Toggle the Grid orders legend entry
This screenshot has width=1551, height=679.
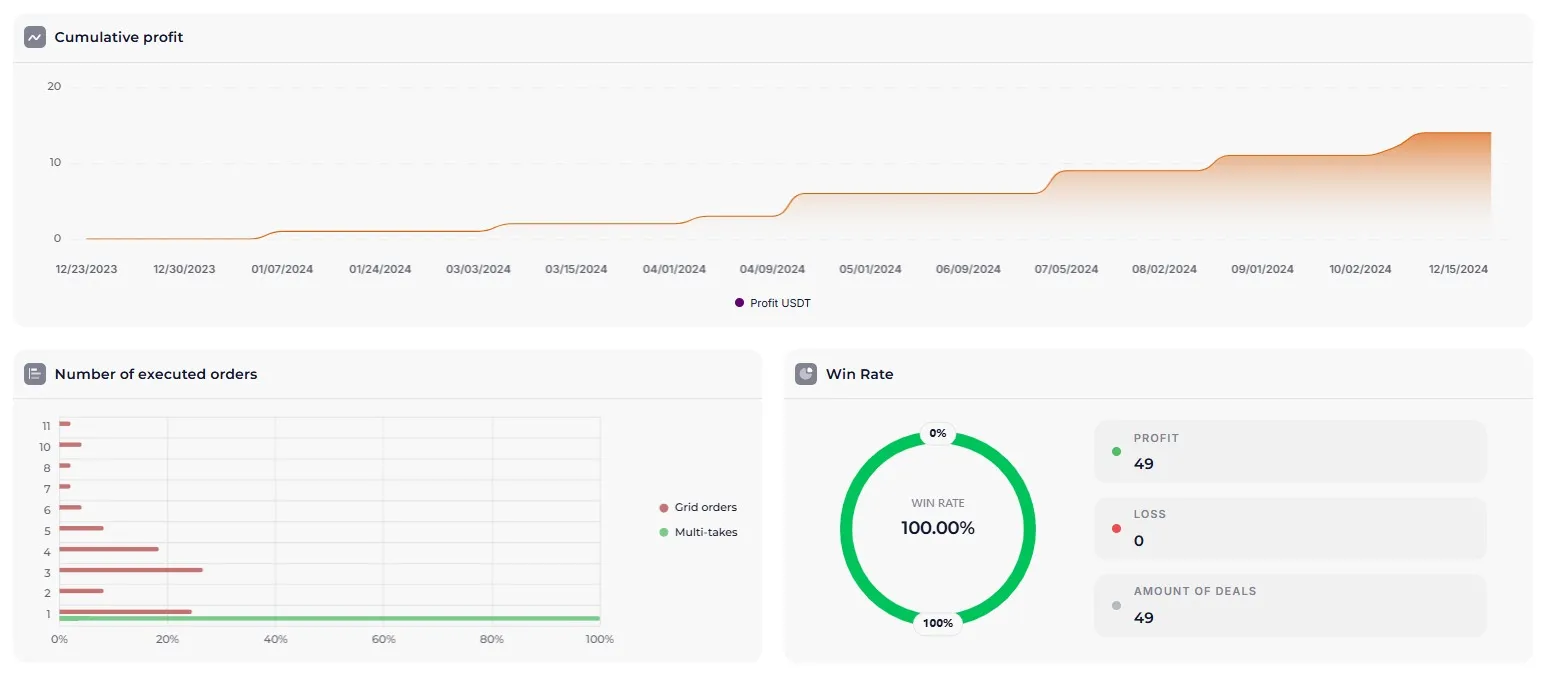[x=698, y=507]
